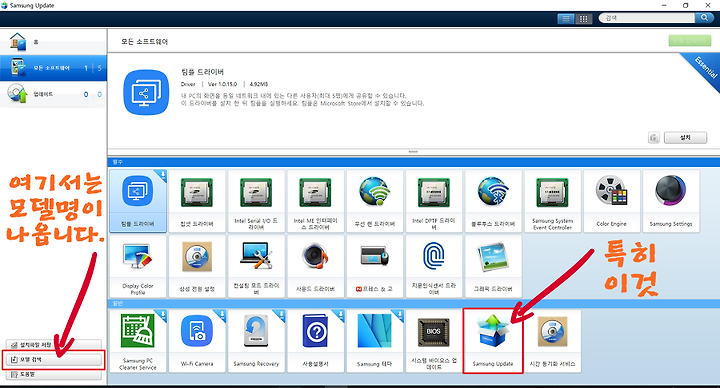
Task: Click the 'Ver 1.0.15.0' version text
Action: click(x=222, y=84)
